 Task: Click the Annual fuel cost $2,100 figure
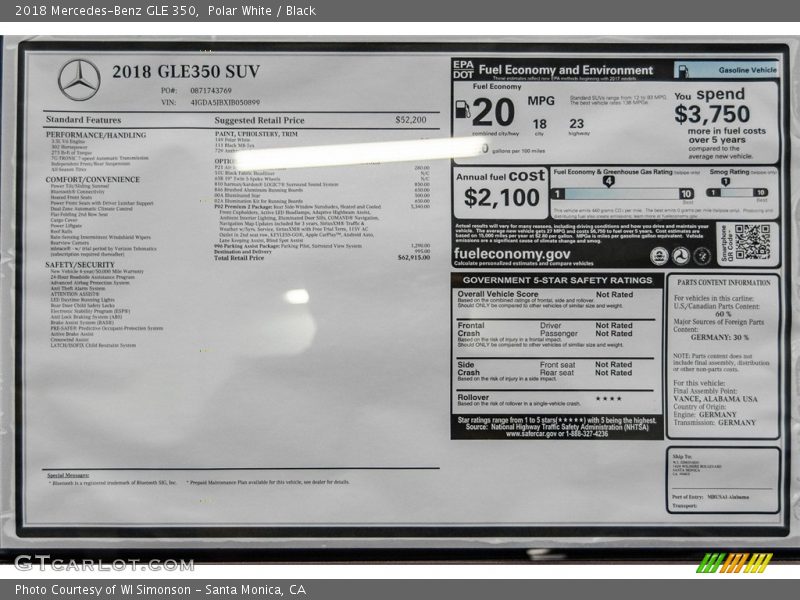tap(501, 197)
